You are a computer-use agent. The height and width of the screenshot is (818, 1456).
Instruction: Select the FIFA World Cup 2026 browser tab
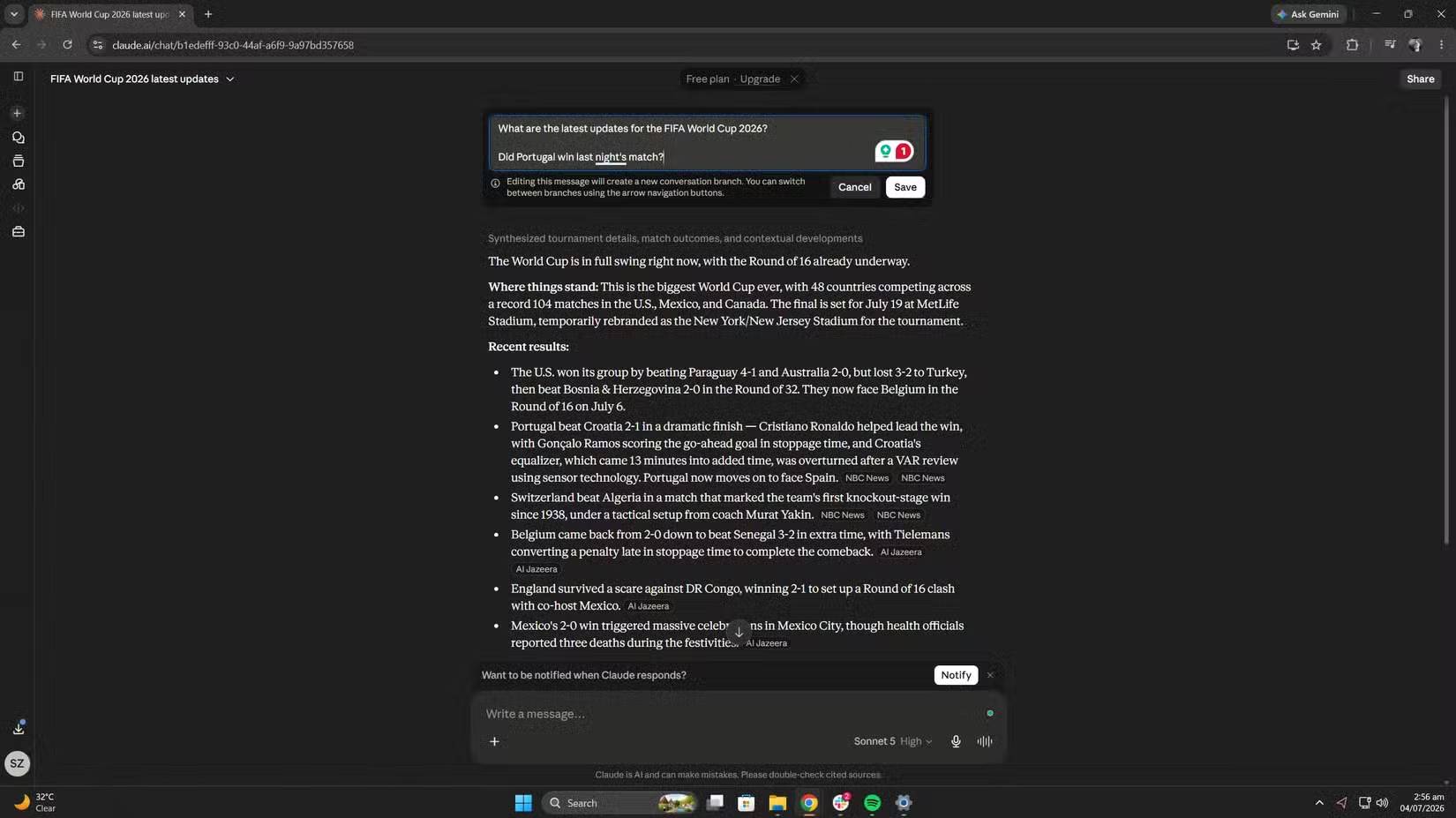point(109,14)
